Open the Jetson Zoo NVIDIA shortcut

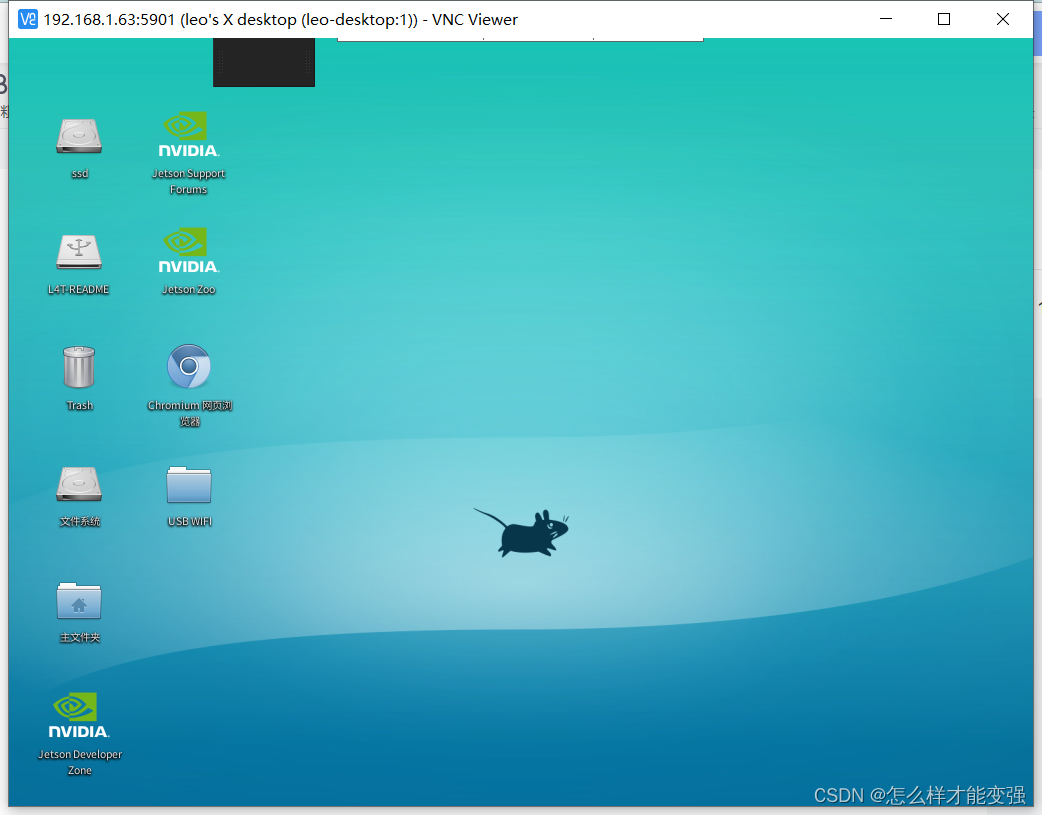[189, 251]
